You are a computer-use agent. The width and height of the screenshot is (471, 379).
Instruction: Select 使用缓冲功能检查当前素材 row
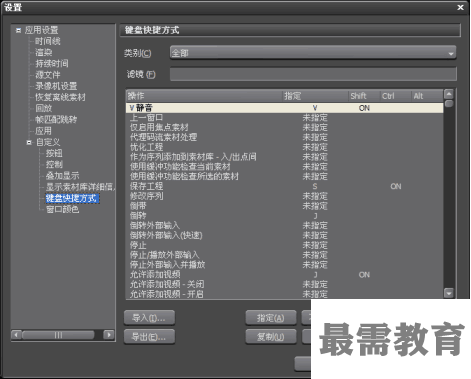pyautogui.click(x=285, y=167)
